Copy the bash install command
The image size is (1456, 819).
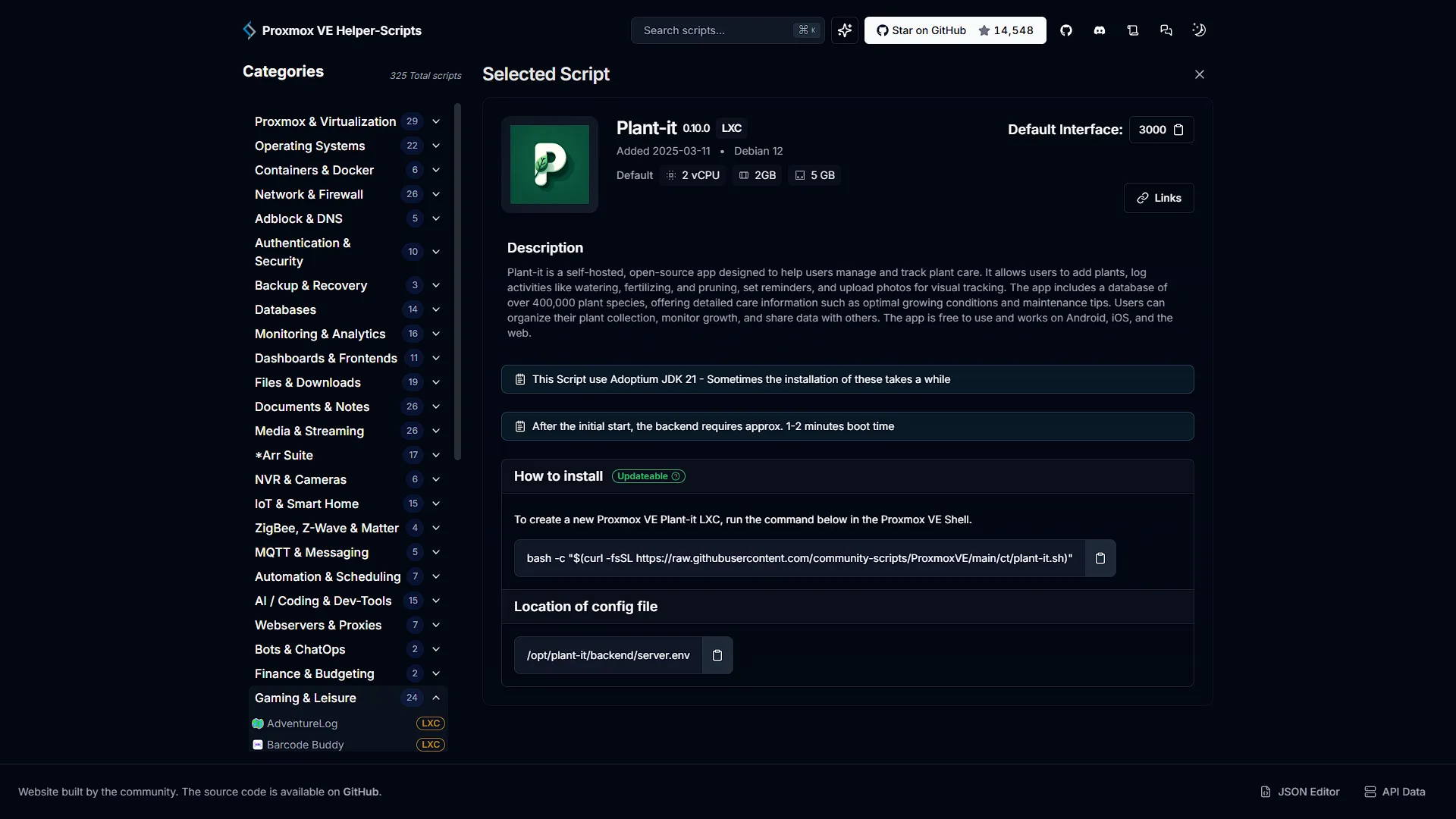[x=1100, y=558]
